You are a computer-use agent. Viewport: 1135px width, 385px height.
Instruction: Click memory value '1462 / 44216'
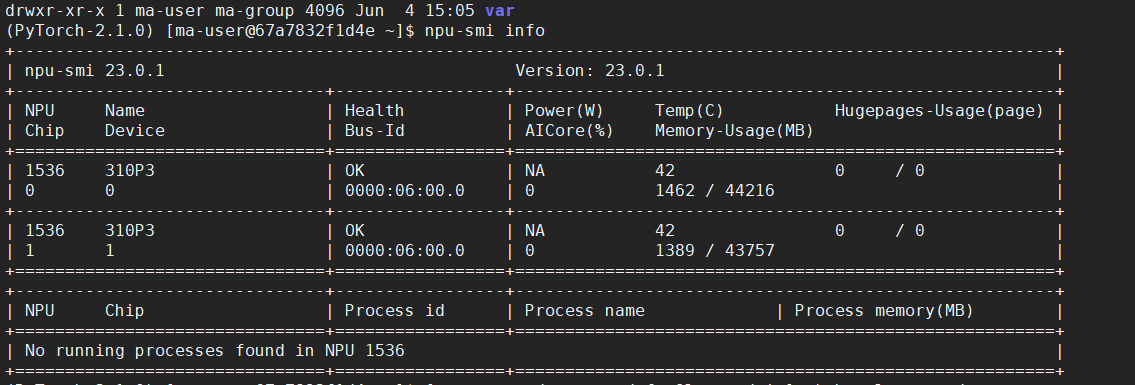[x=714, y=191]
